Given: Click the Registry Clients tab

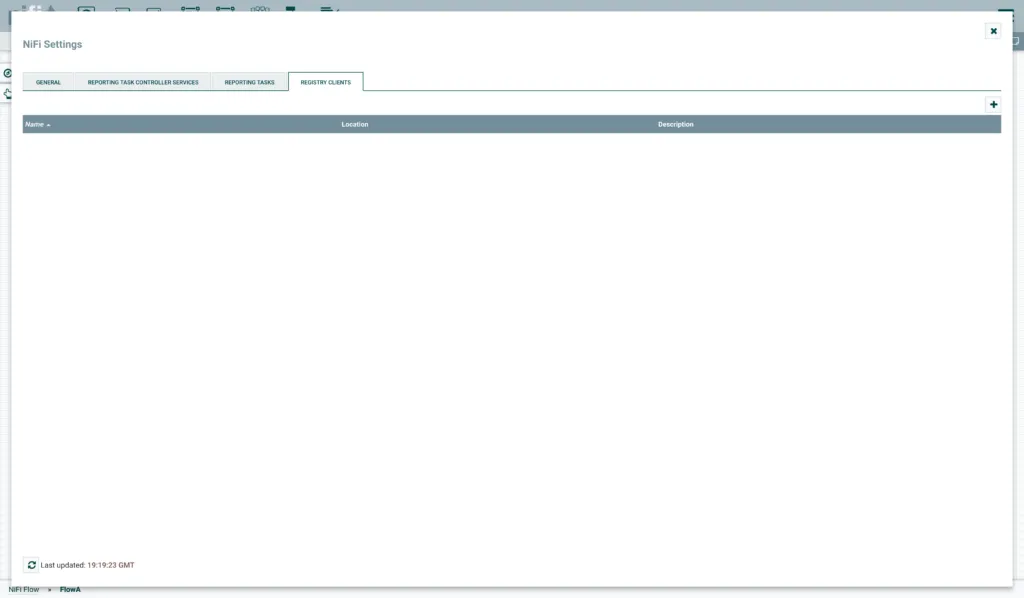Looking at the screenshot, I should [325, 82].
